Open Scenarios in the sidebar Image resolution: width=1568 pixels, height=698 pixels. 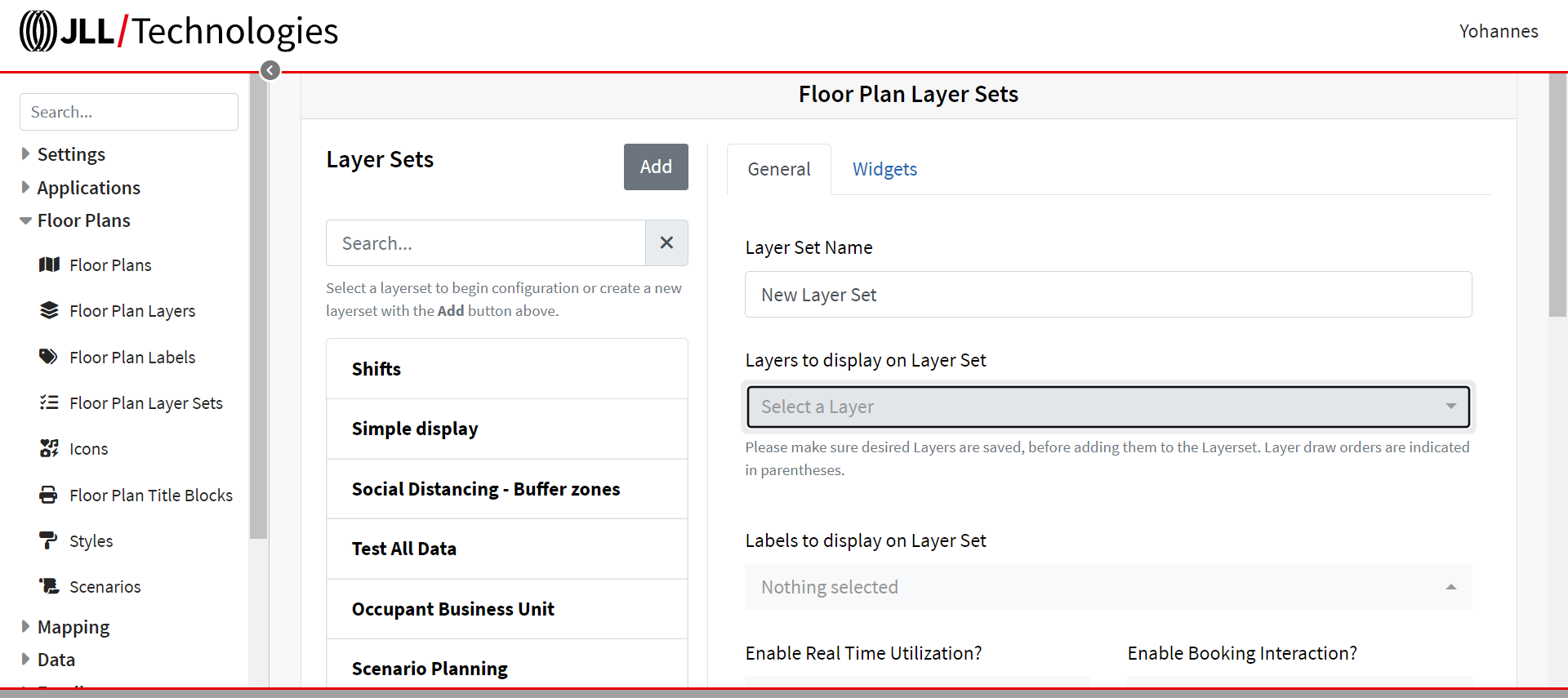point(105,587)
